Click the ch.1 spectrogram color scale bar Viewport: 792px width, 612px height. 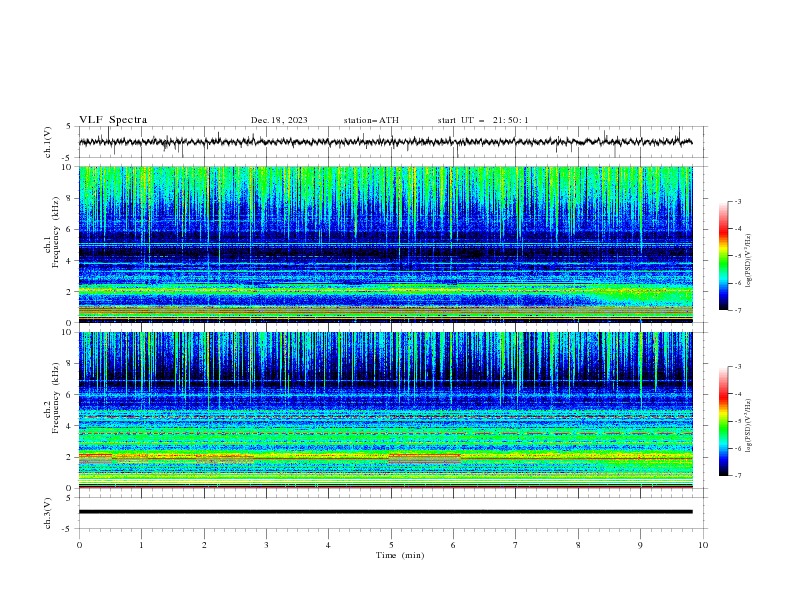723,255
